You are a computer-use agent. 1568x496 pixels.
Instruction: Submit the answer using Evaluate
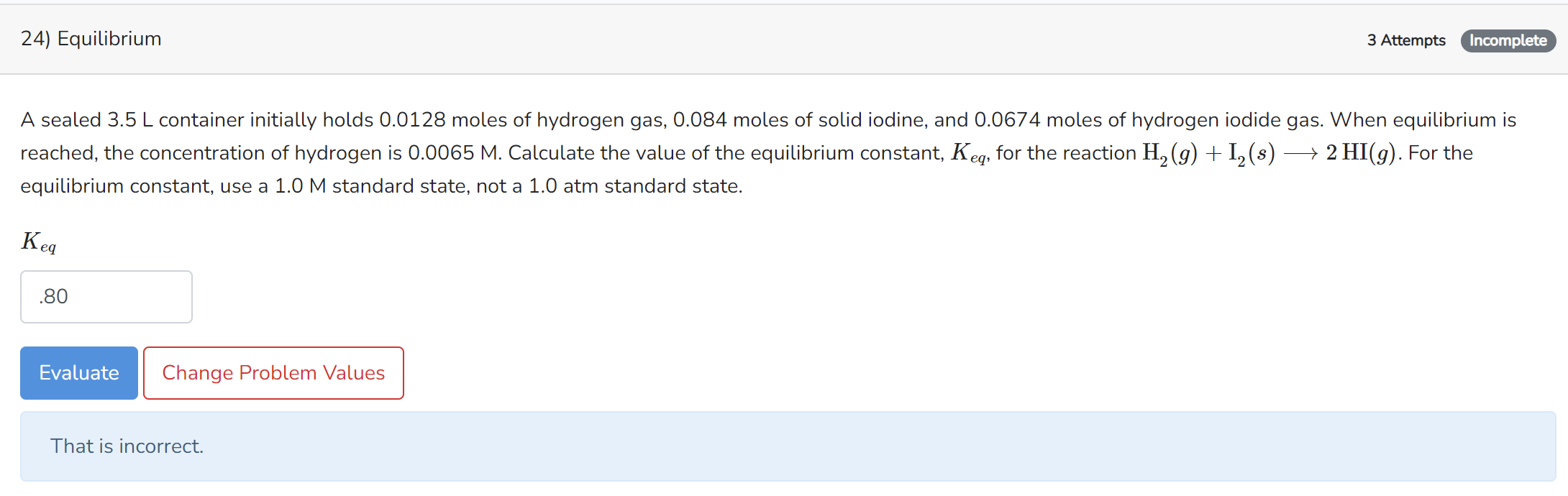click(78, 372)
